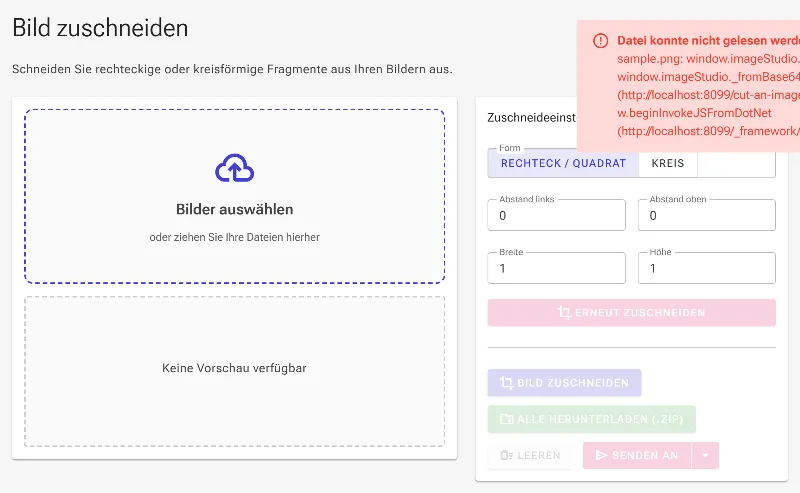Click the Bilder auswählen upload area
Screen dimensions: 800x493
(x=235, y=196)
